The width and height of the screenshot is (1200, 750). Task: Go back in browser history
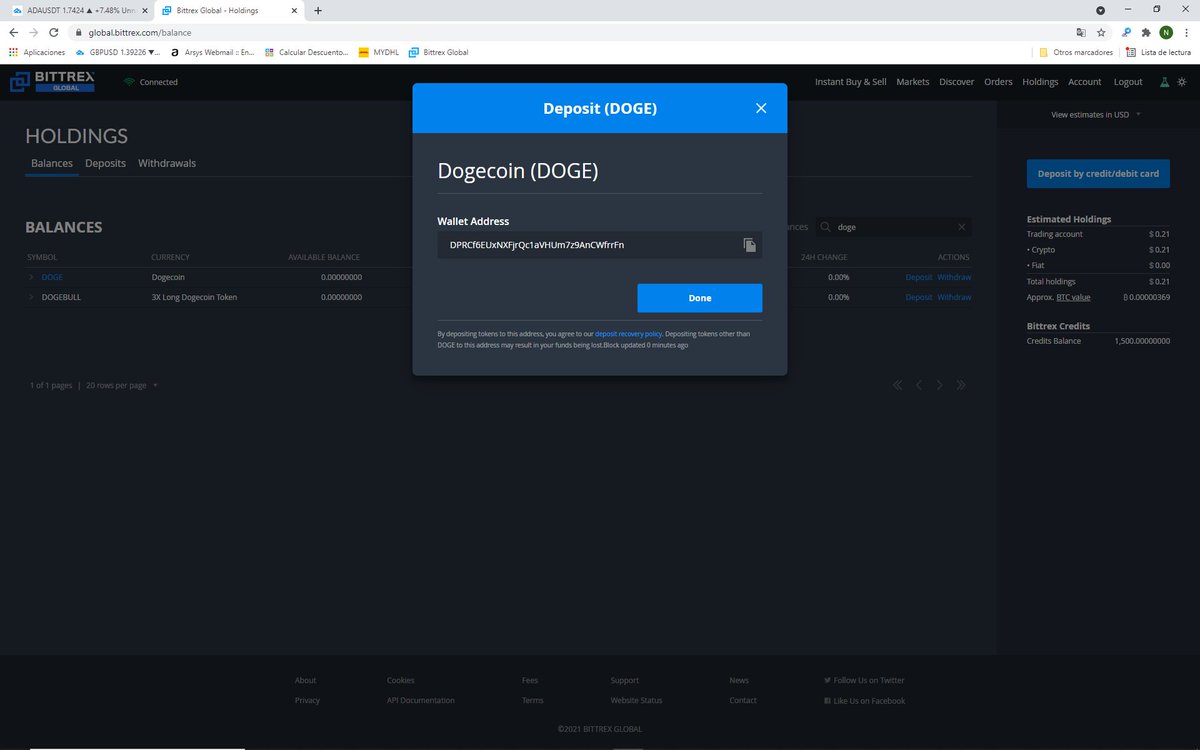(14, 32)
